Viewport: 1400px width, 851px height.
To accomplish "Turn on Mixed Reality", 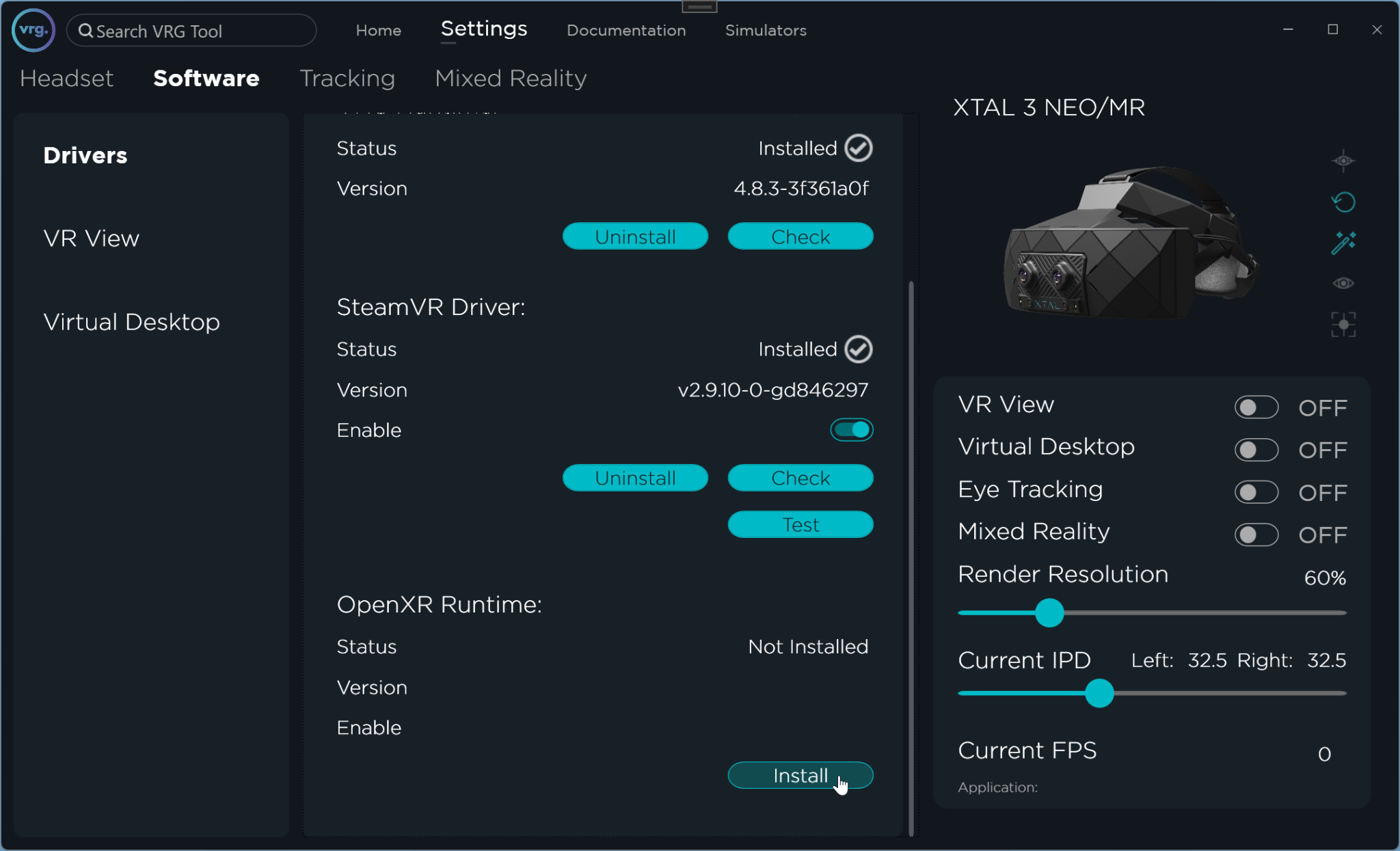I will click(1256, 535).
